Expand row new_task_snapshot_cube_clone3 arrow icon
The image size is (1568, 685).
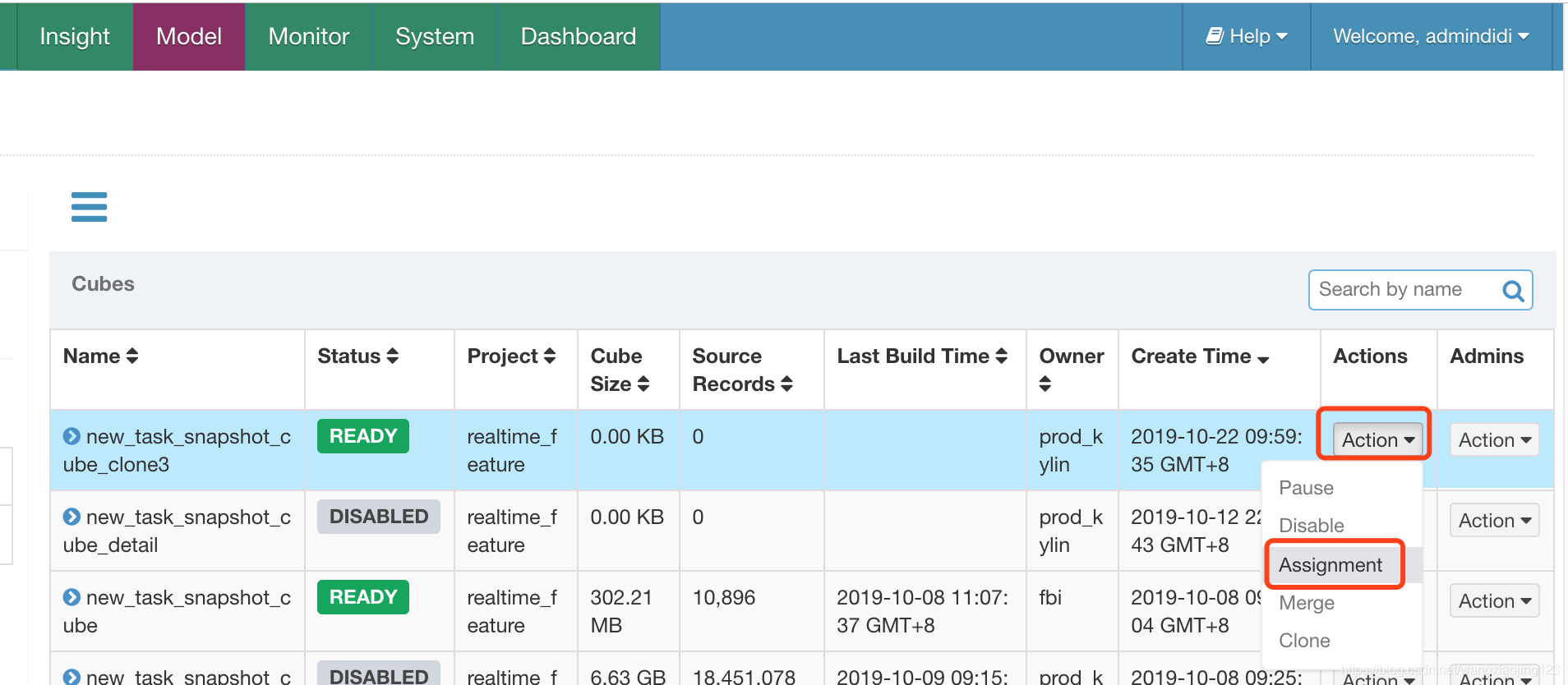(72, 436)
